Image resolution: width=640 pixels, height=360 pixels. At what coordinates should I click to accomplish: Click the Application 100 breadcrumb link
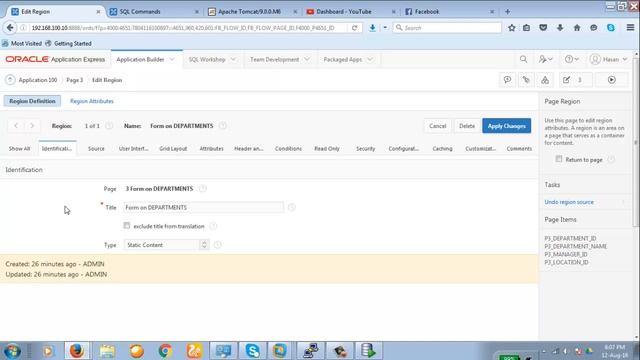point(38,80)
